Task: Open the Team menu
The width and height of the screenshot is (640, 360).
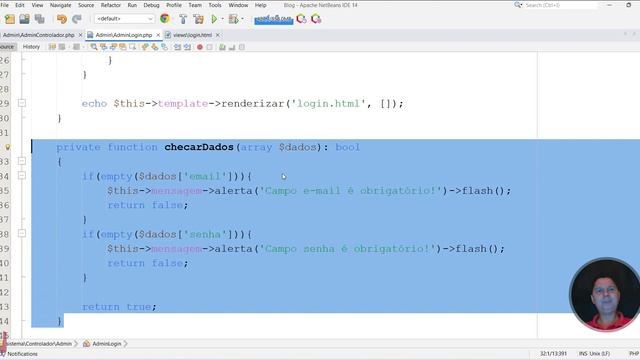Action: coord(195,5)
